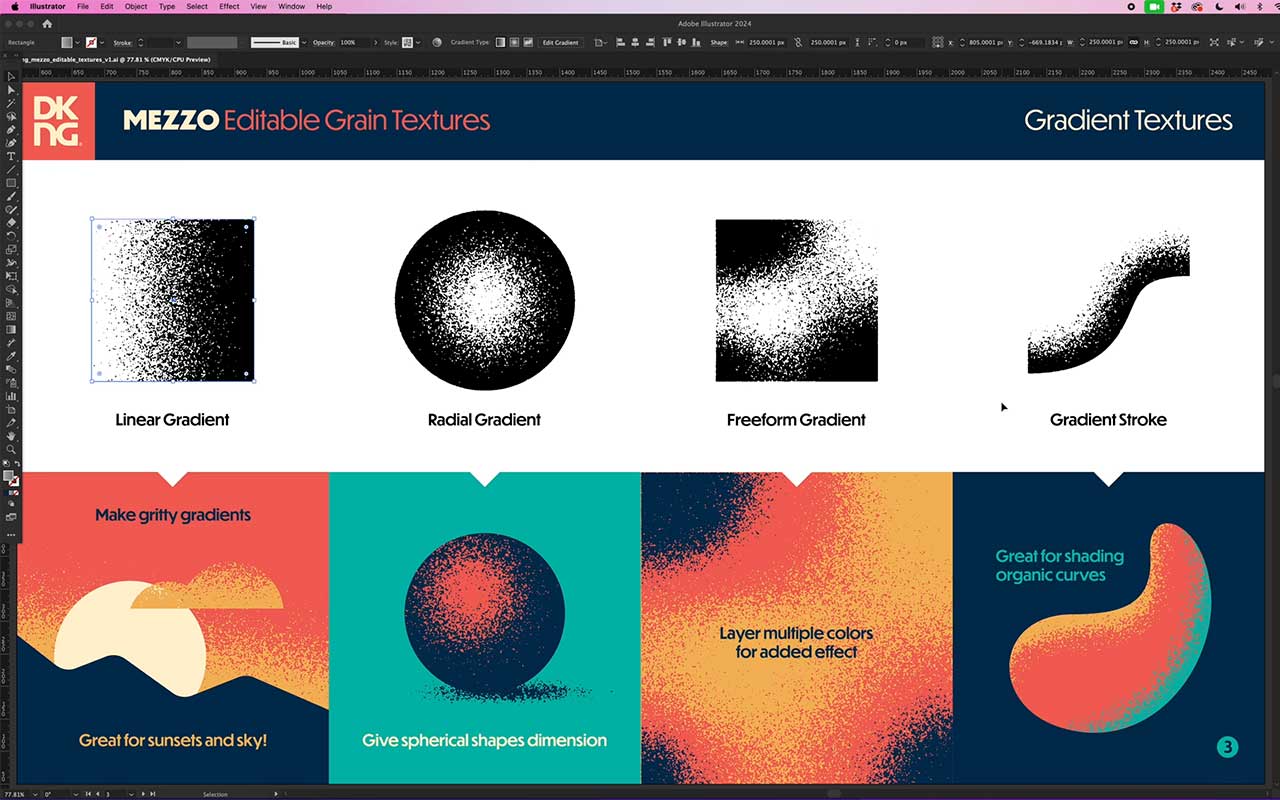
Task: Select the Direct Selection tool
Action: (12, 90)
